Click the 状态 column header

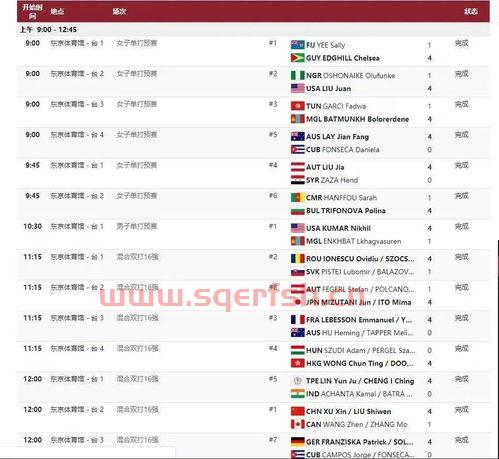click(470, 12)
